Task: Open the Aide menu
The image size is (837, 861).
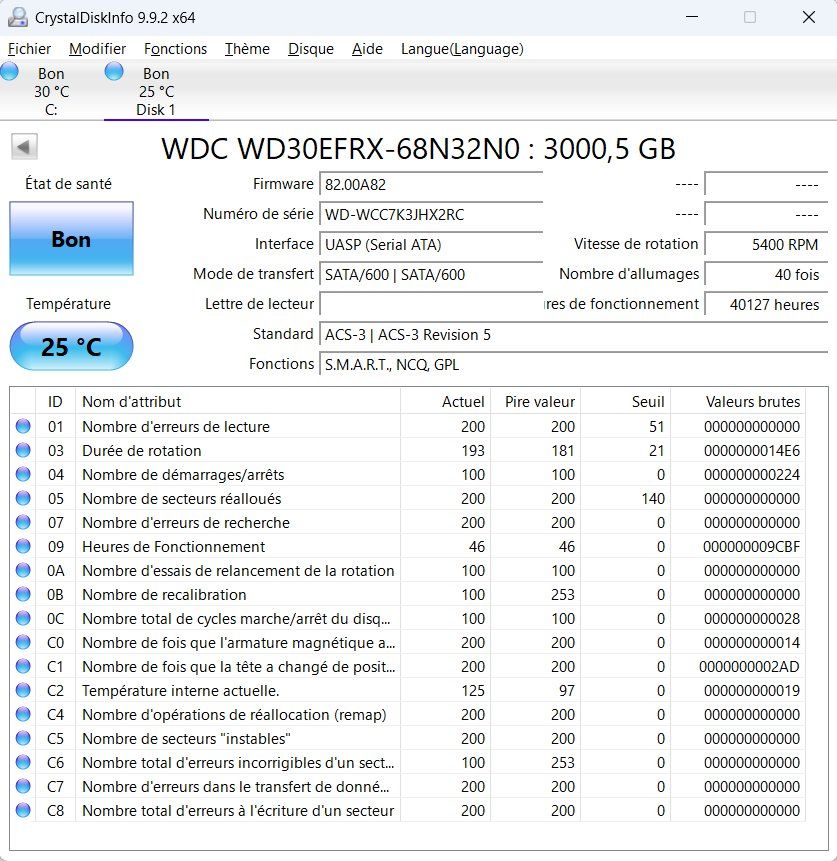Action: pos(367,49)
